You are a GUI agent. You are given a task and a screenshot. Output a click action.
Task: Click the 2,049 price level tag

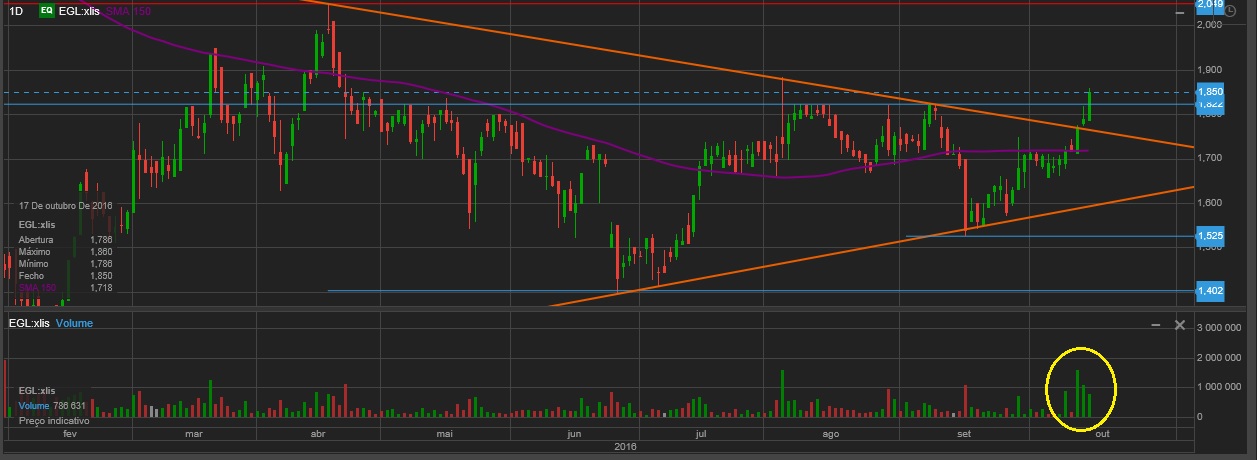coord(1210,5)
